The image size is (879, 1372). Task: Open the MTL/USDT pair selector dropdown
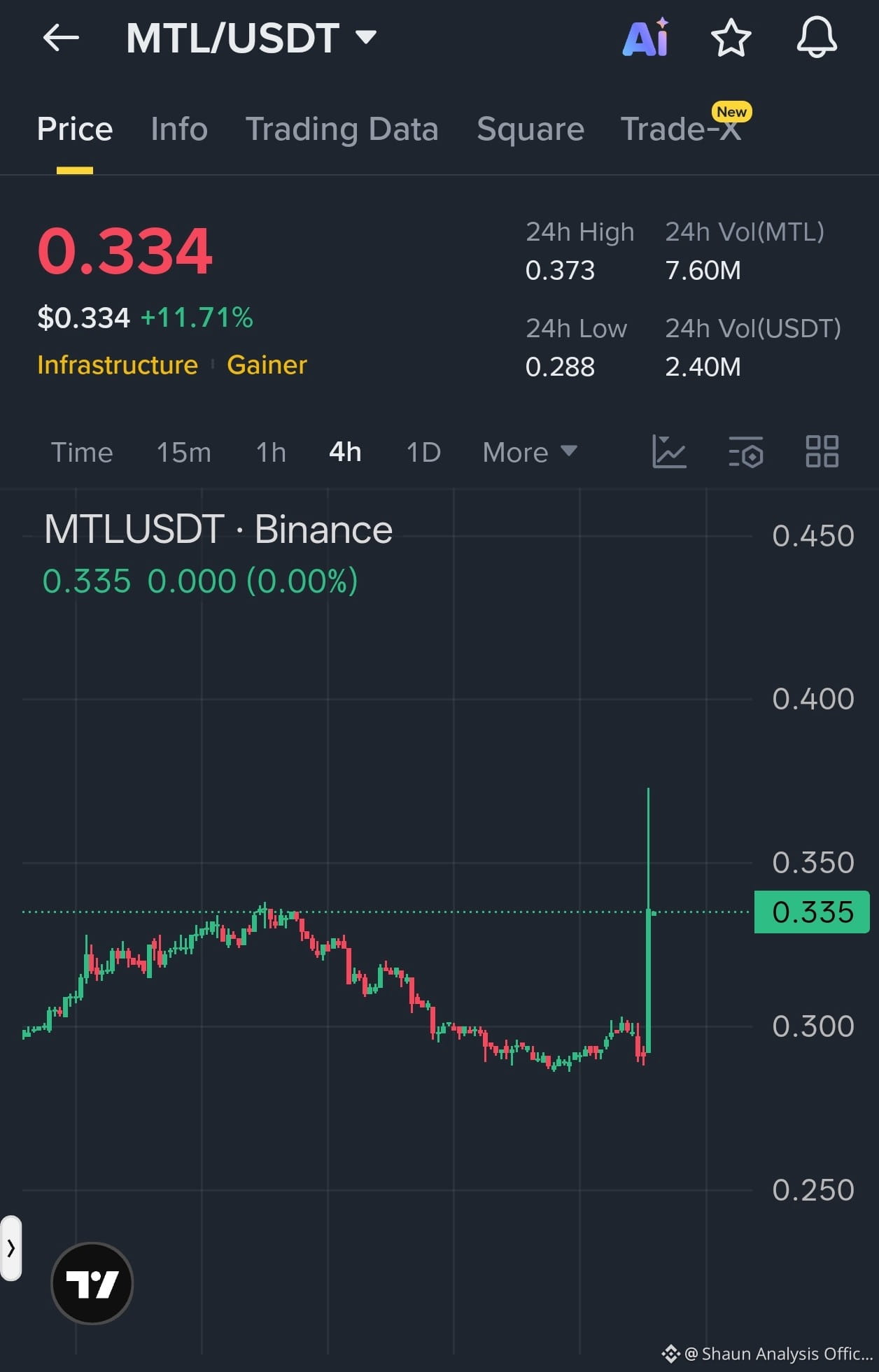(251, 38)
